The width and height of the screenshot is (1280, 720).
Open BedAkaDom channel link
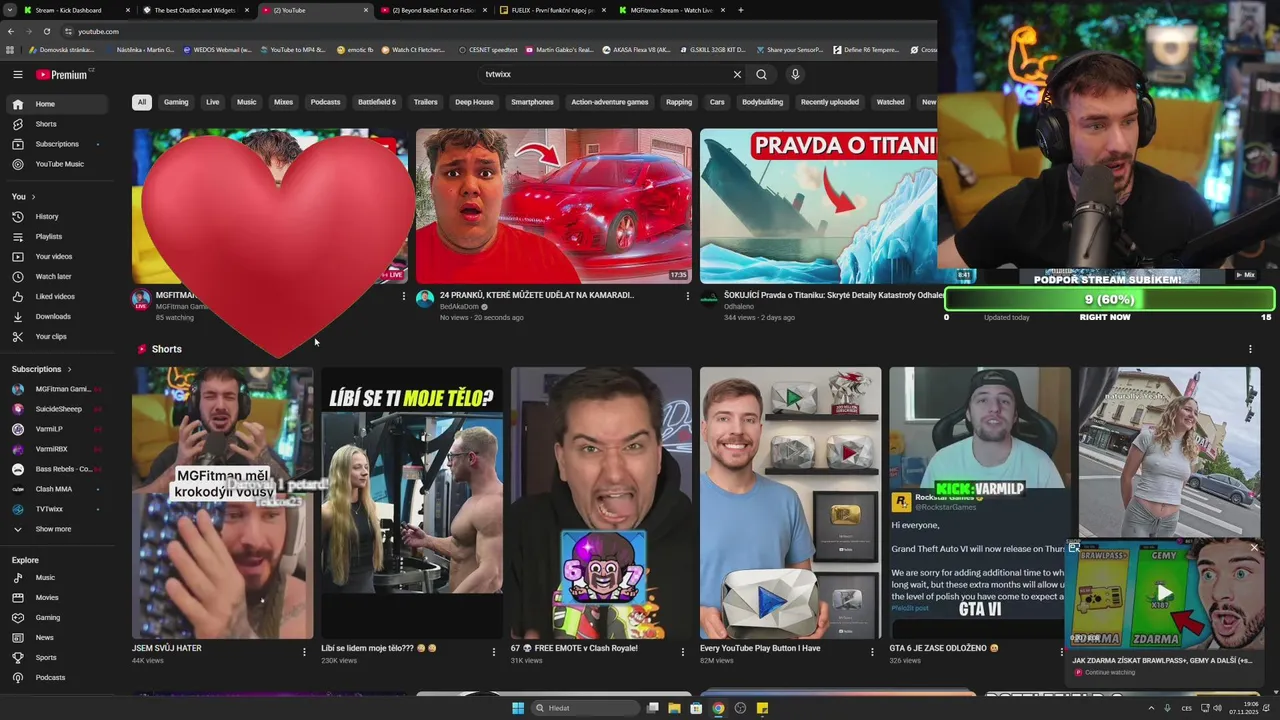click(459, 307)
